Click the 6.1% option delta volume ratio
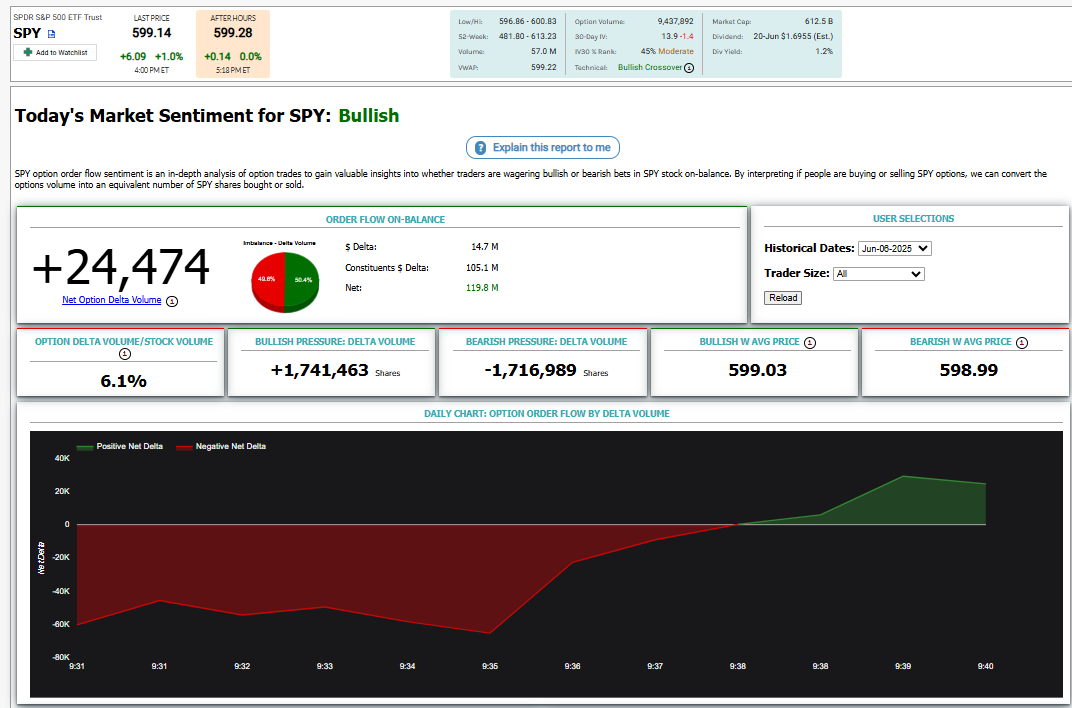The width and height of the screenshot is (1072, 708). coord(123,381)
